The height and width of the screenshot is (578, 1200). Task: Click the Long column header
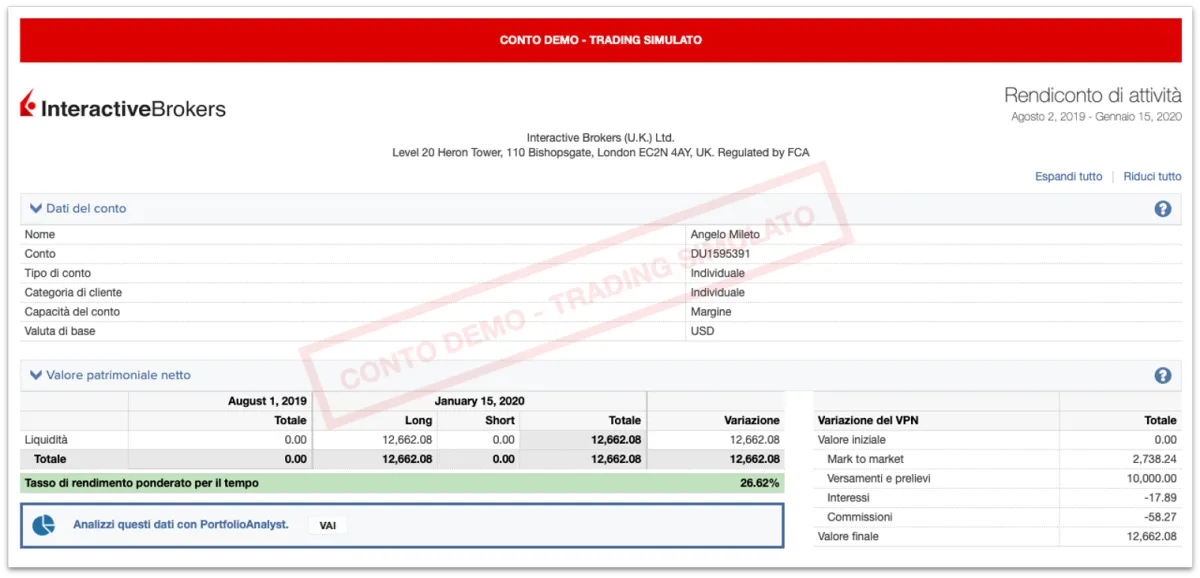click(x=418, y=420)
